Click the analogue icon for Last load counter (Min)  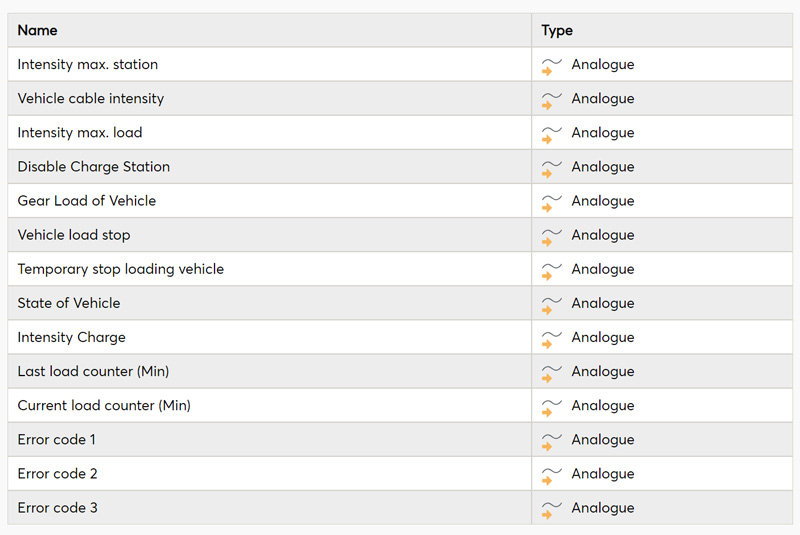(552, 373)
